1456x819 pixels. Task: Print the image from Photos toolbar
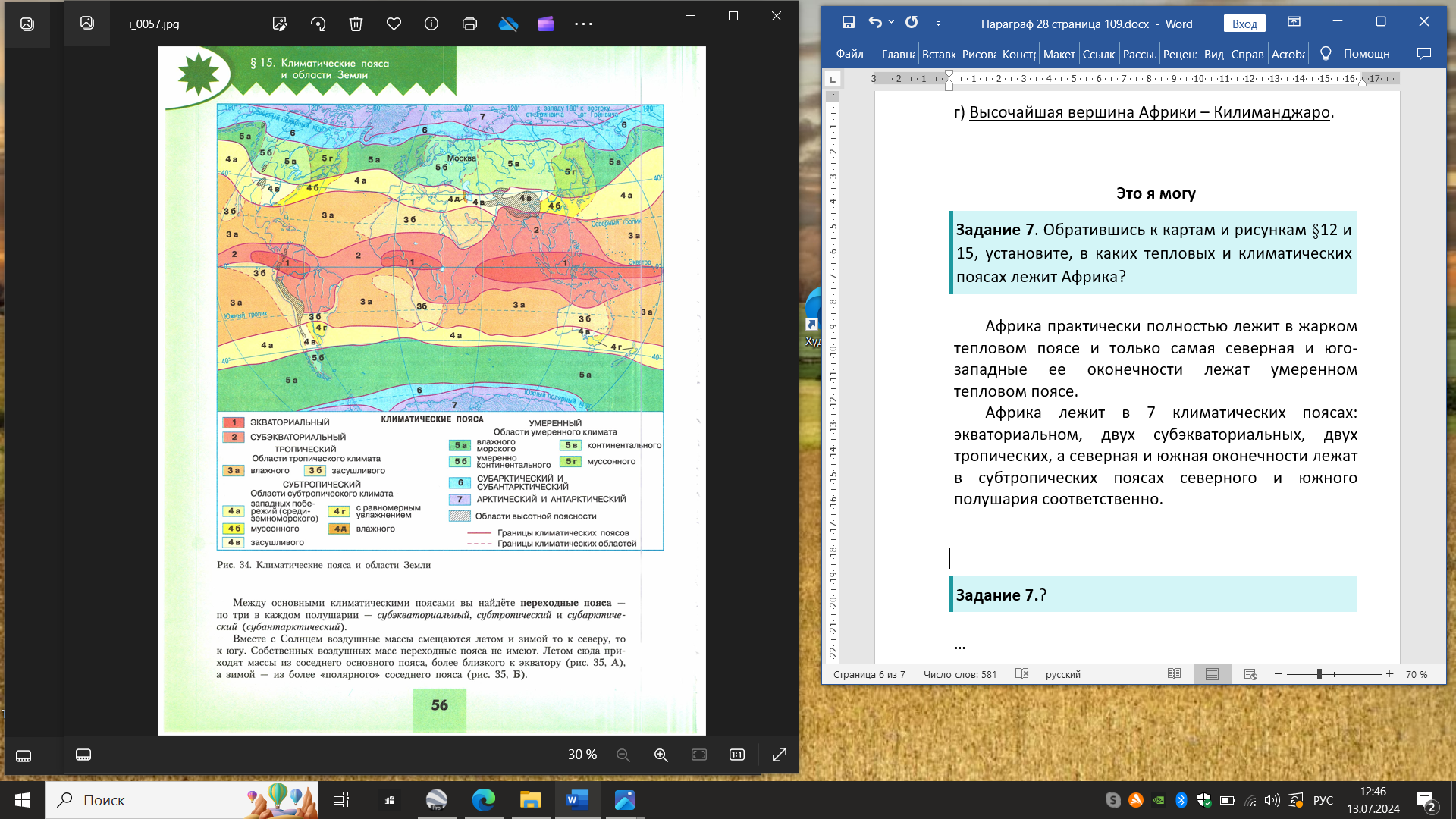[469, 24]
